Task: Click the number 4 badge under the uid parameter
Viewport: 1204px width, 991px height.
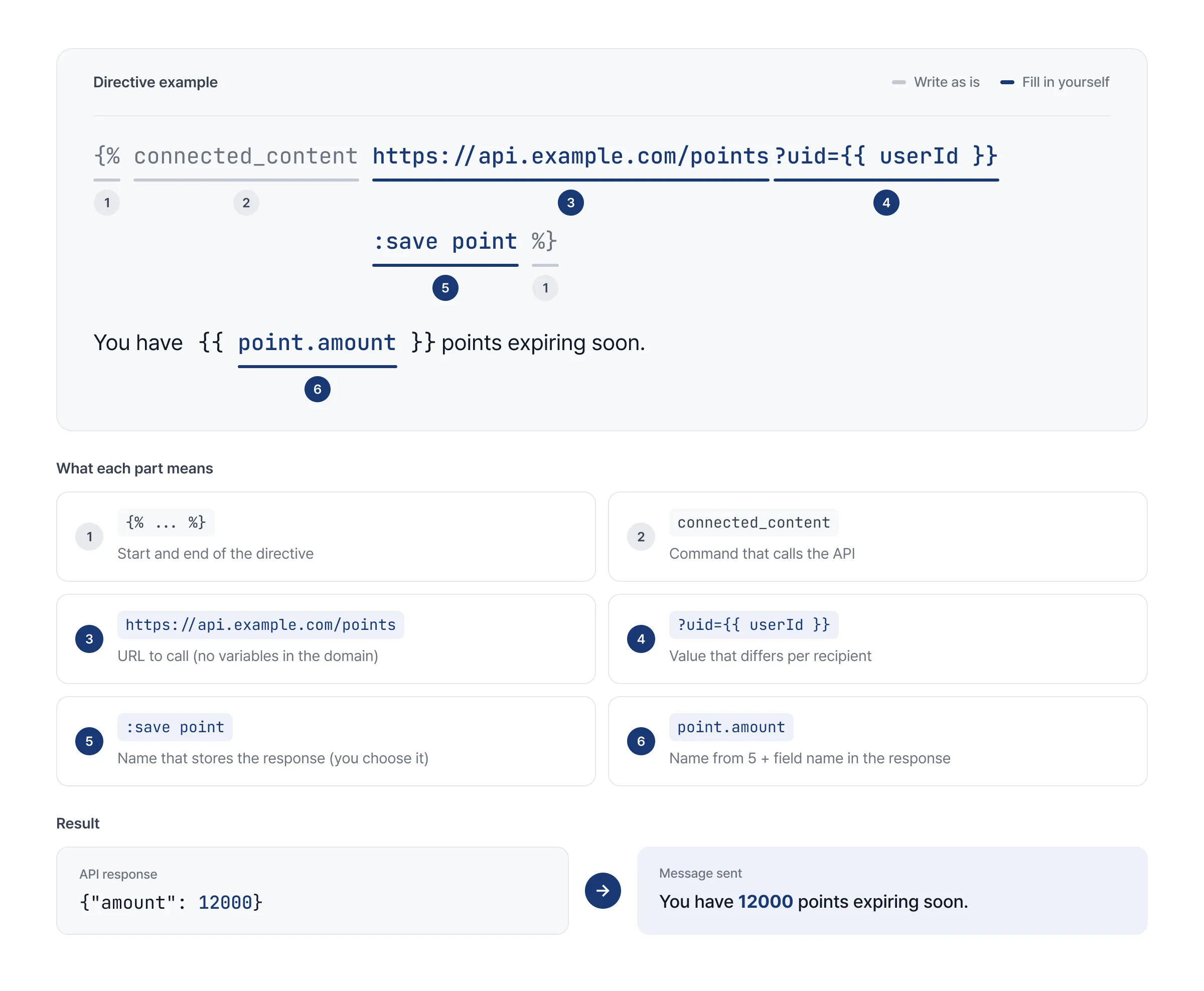Action: pos(885,203)
